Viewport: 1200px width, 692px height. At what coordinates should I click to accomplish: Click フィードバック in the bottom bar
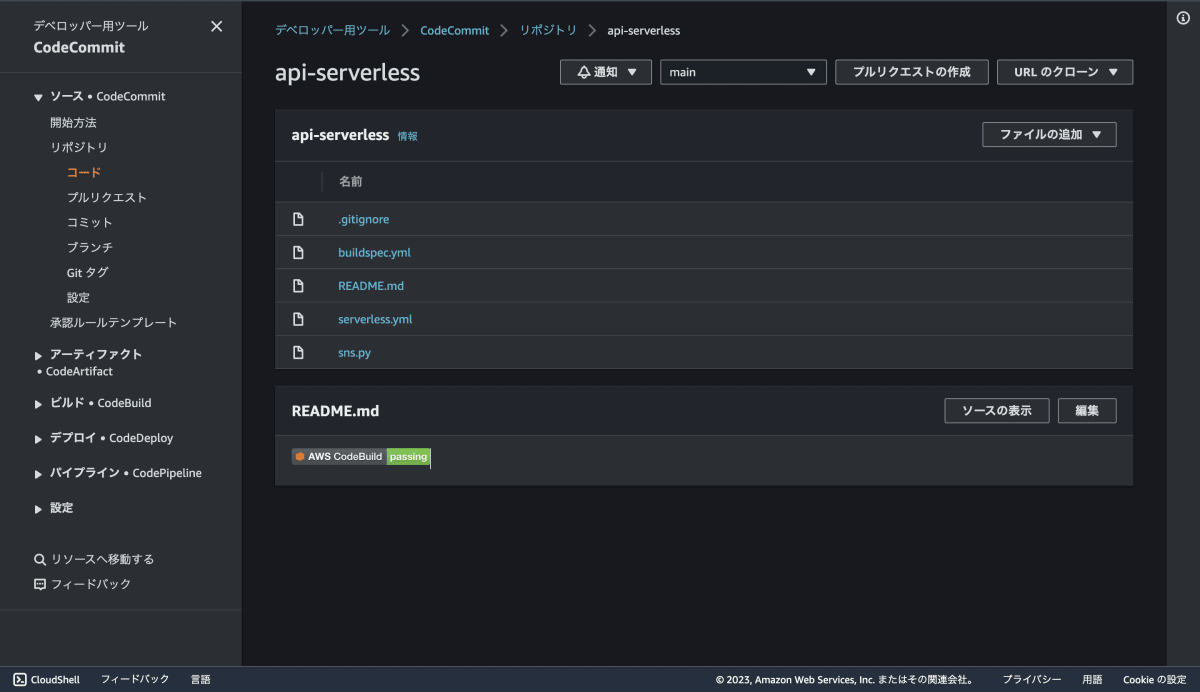(x=135, y=679)
